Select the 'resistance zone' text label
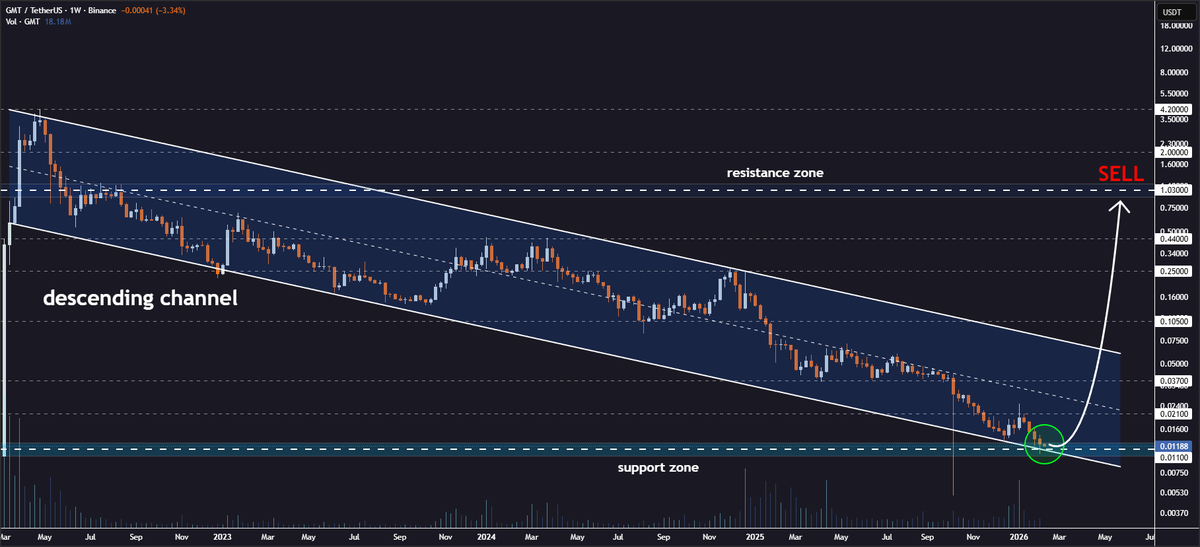 (775, 173)
